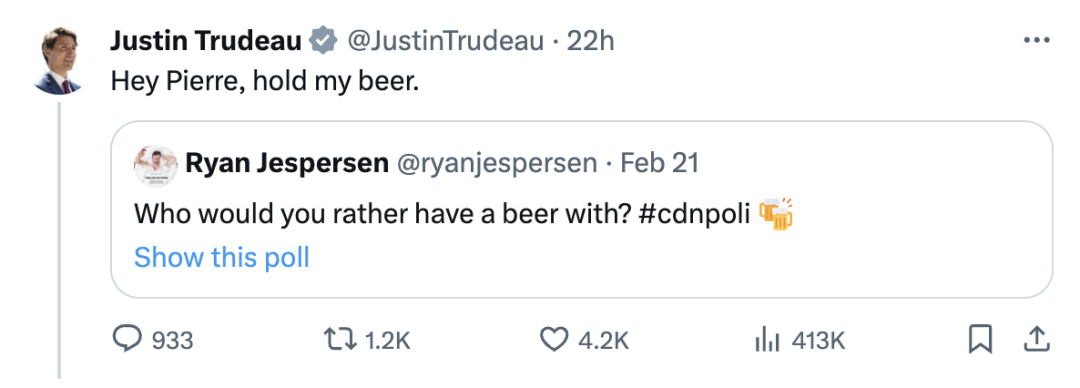Open Ryan Jespersen's small avatar in quoted tweet
This screenshot has width=1080, height=388.
[x=156, y=166]
